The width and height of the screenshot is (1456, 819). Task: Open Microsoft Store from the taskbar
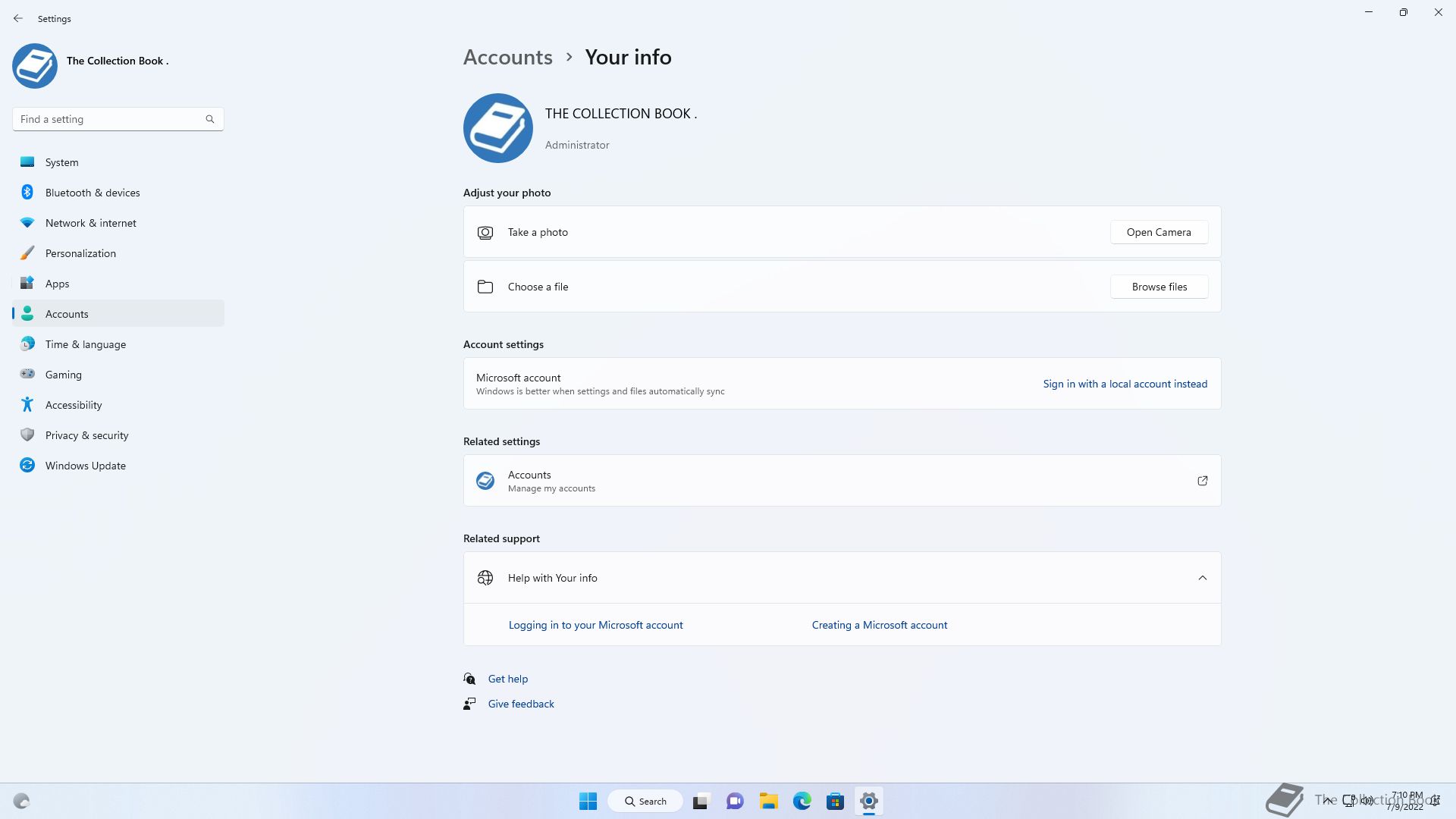coord(835,801)
